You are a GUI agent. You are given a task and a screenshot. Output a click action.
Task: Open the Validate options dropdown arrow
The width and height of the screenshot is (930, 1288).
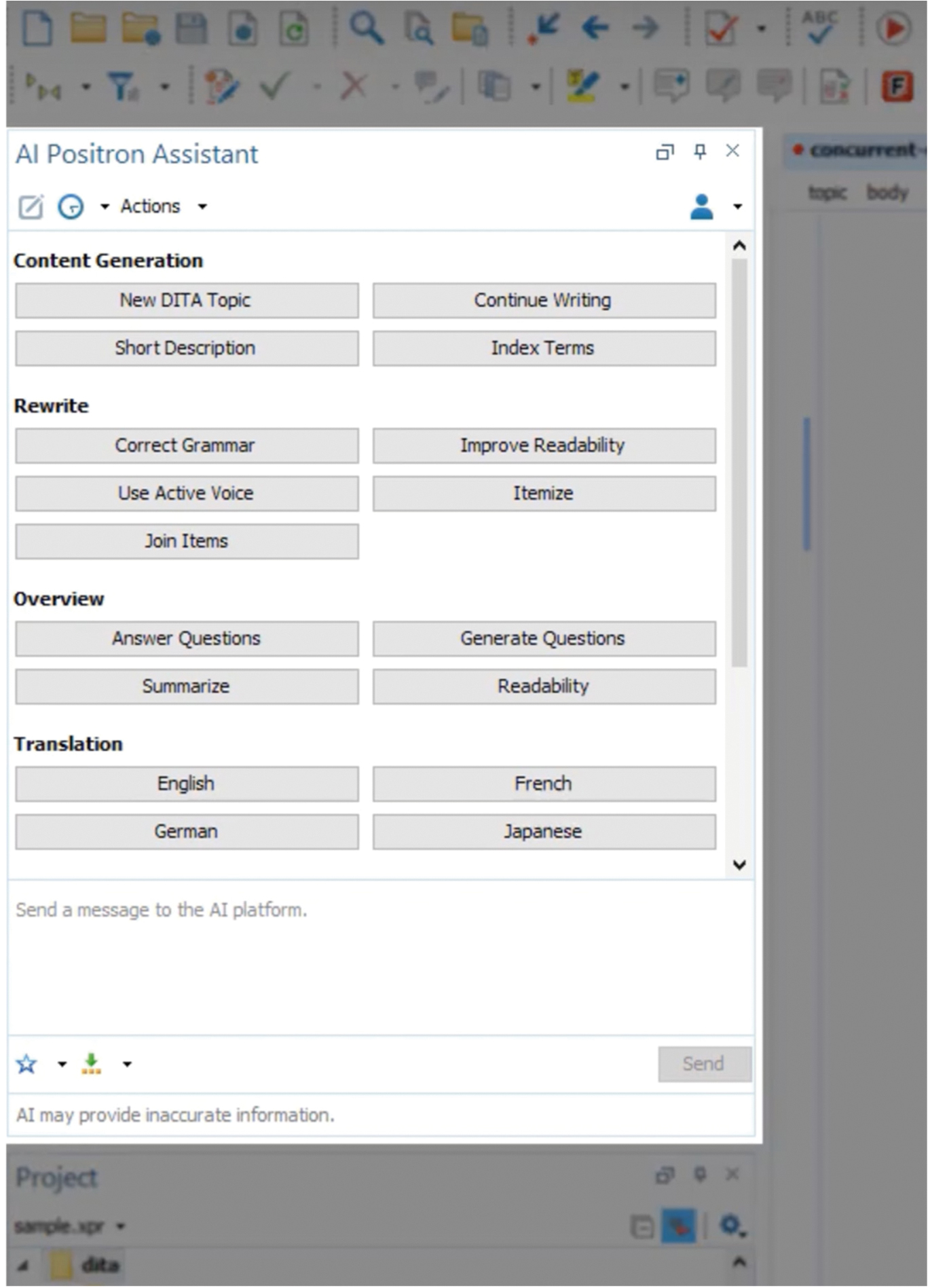762,29
